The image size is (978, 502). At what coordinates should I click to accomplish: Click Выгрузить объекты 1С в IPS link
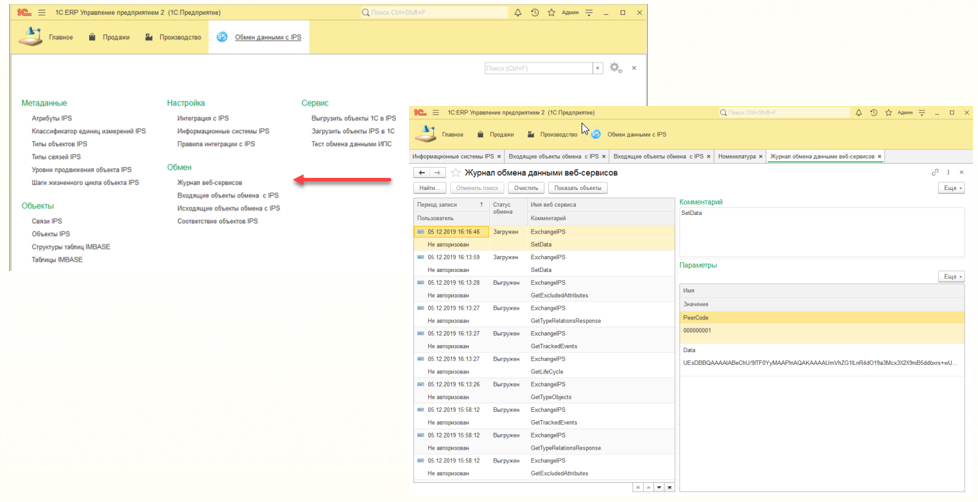point(353,118)
